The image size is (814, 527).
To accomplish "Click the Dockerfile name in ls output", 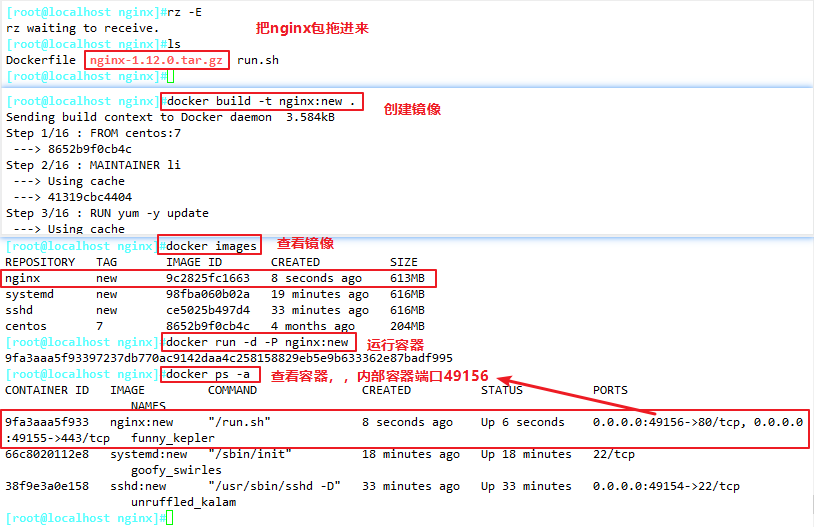I will tap(41, 60).
